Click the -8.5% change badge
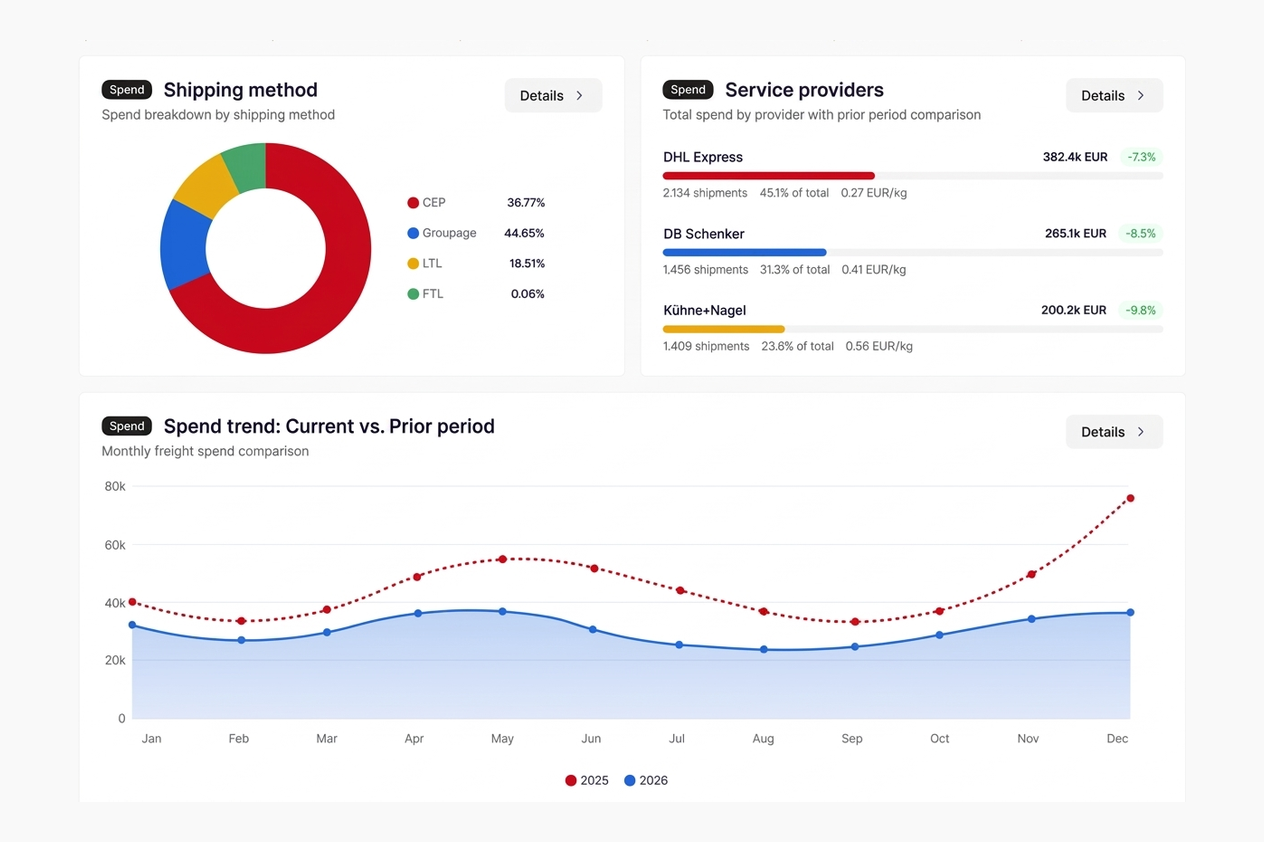This screenshot has width=1264, height=842. pos(1141,234)
